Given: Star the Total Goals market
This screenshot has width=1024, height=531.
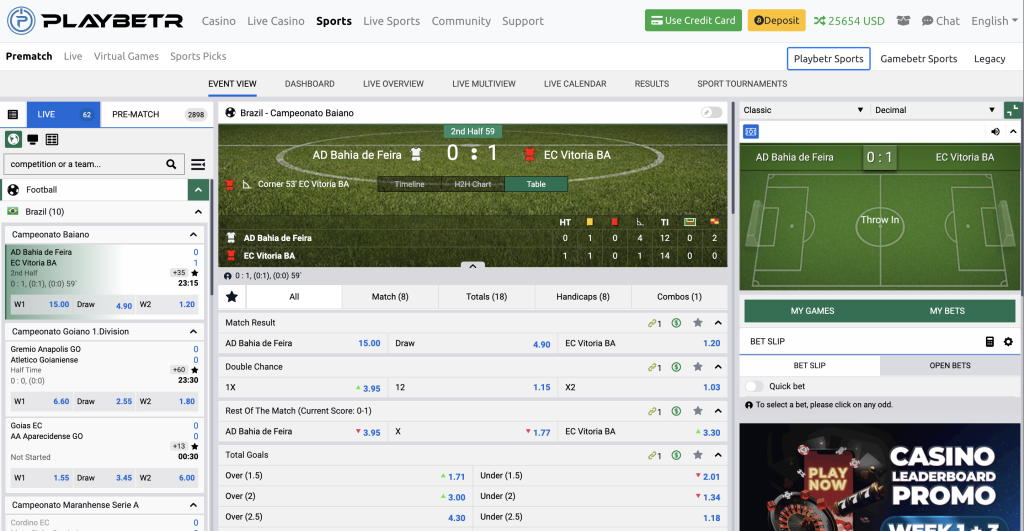Looking at the screenshot, I should click(x=697, y=455).
